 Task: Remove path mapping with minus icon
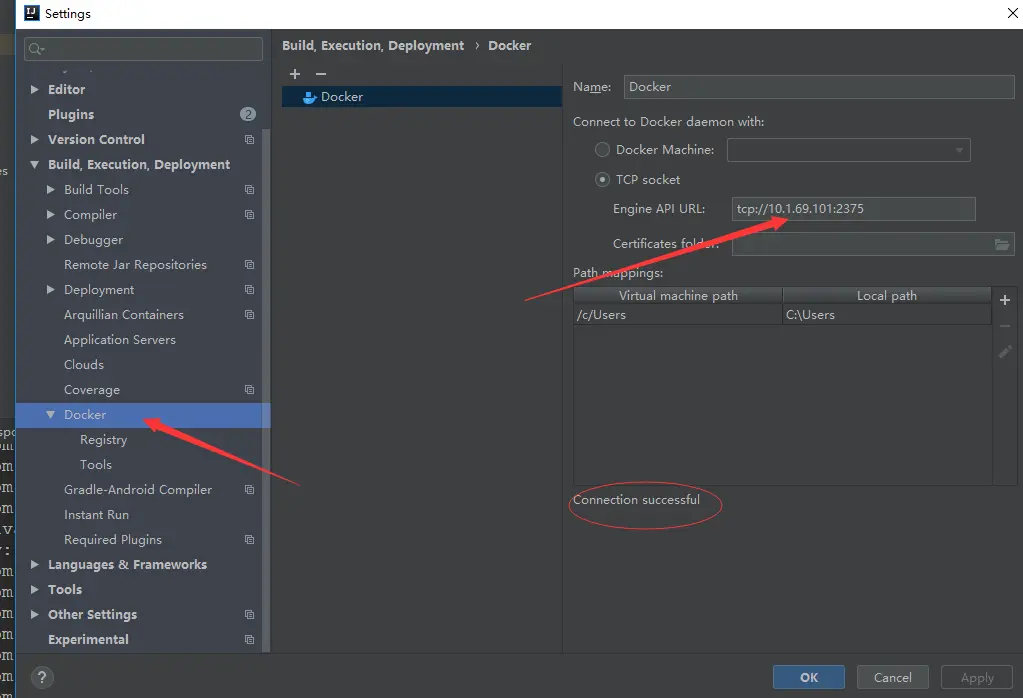point(1005,326)
